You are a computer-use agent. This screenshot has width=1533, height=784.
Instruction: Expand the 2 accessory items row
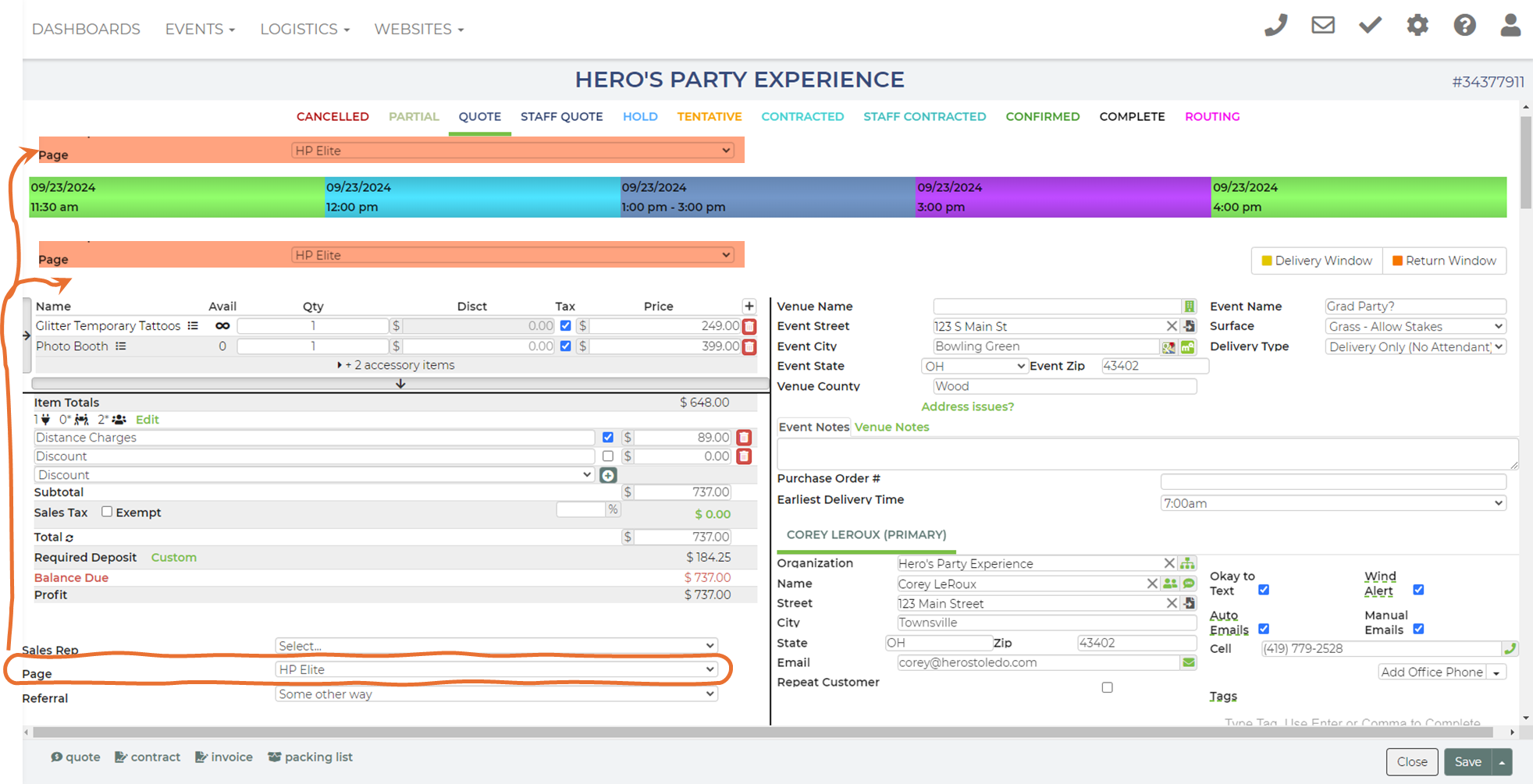396,365
